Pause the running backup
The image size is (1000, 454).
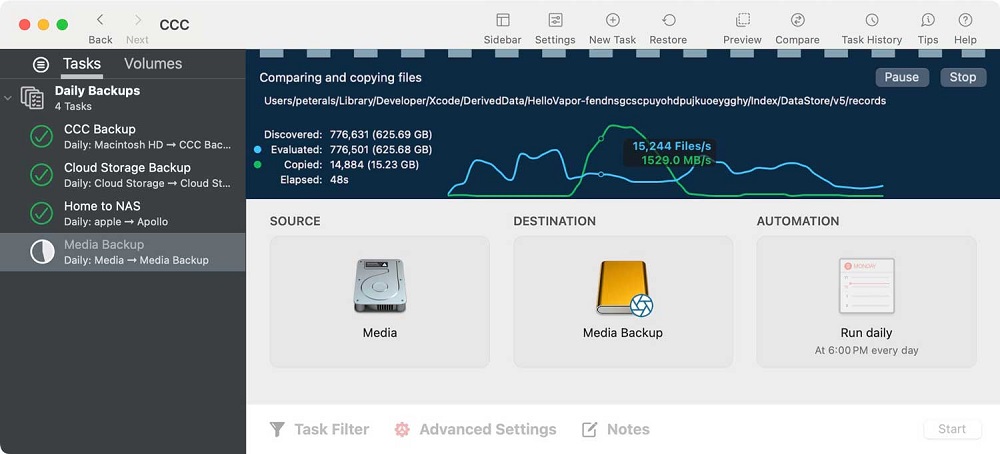[x=901, y=77]
